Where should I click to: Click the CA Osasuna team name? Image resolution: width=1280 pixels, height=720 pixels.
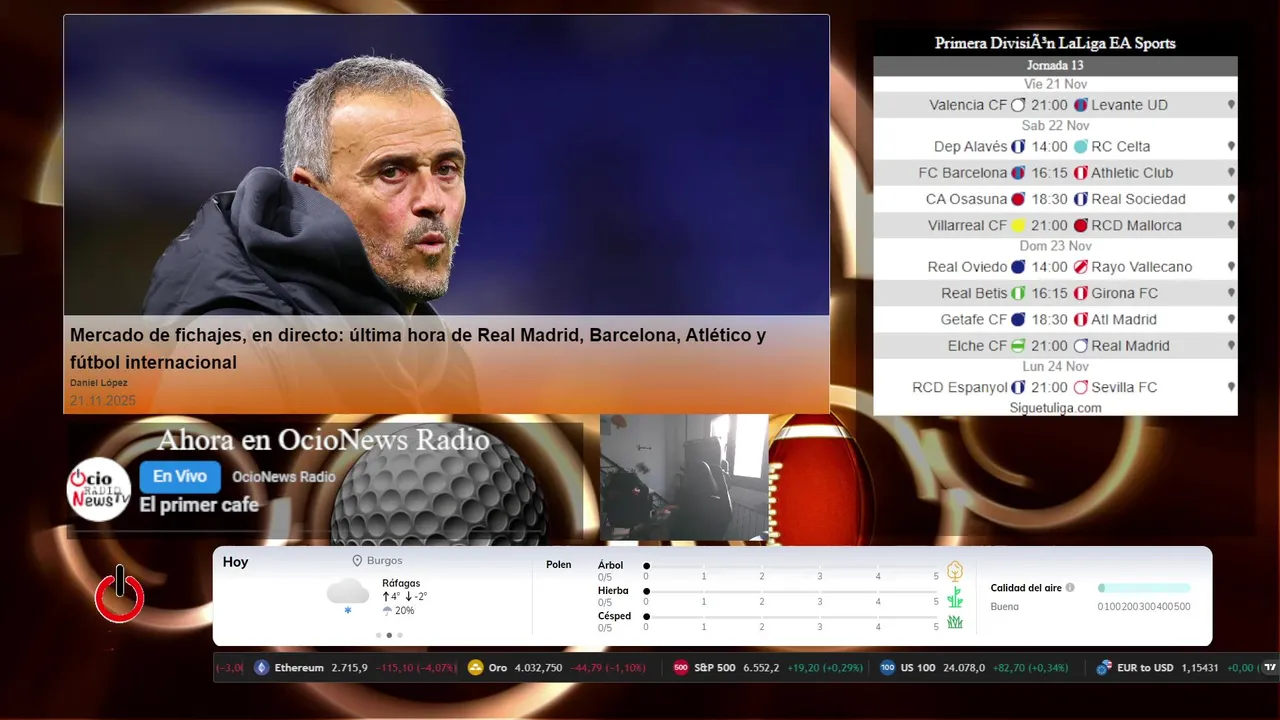(966, 199)
